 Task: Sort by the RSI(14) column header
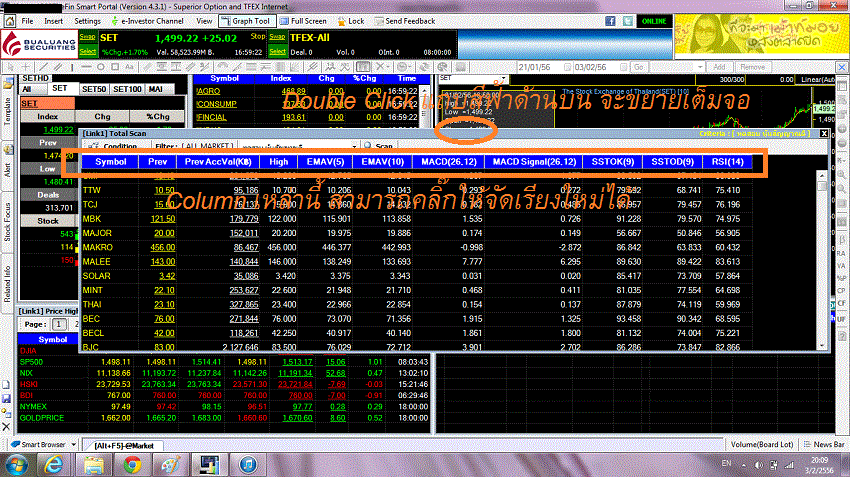(727, 162)
